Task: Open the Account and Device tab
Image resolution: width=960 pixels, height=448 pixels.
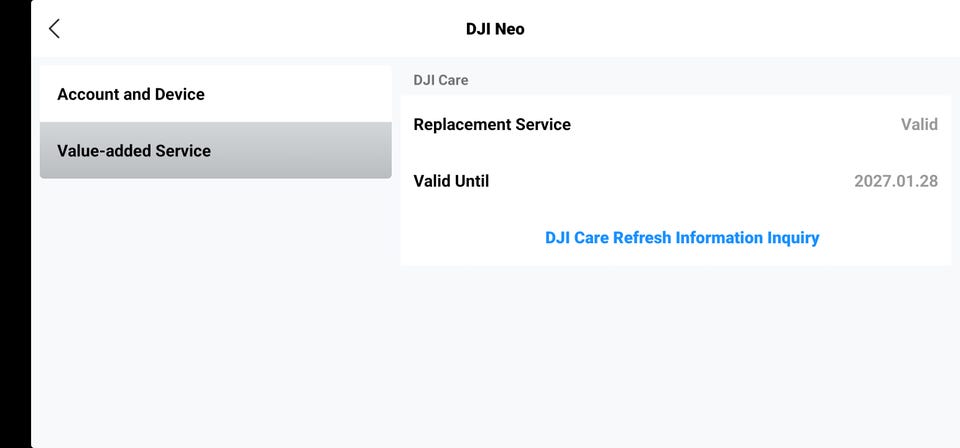Action: click(216, 94)
